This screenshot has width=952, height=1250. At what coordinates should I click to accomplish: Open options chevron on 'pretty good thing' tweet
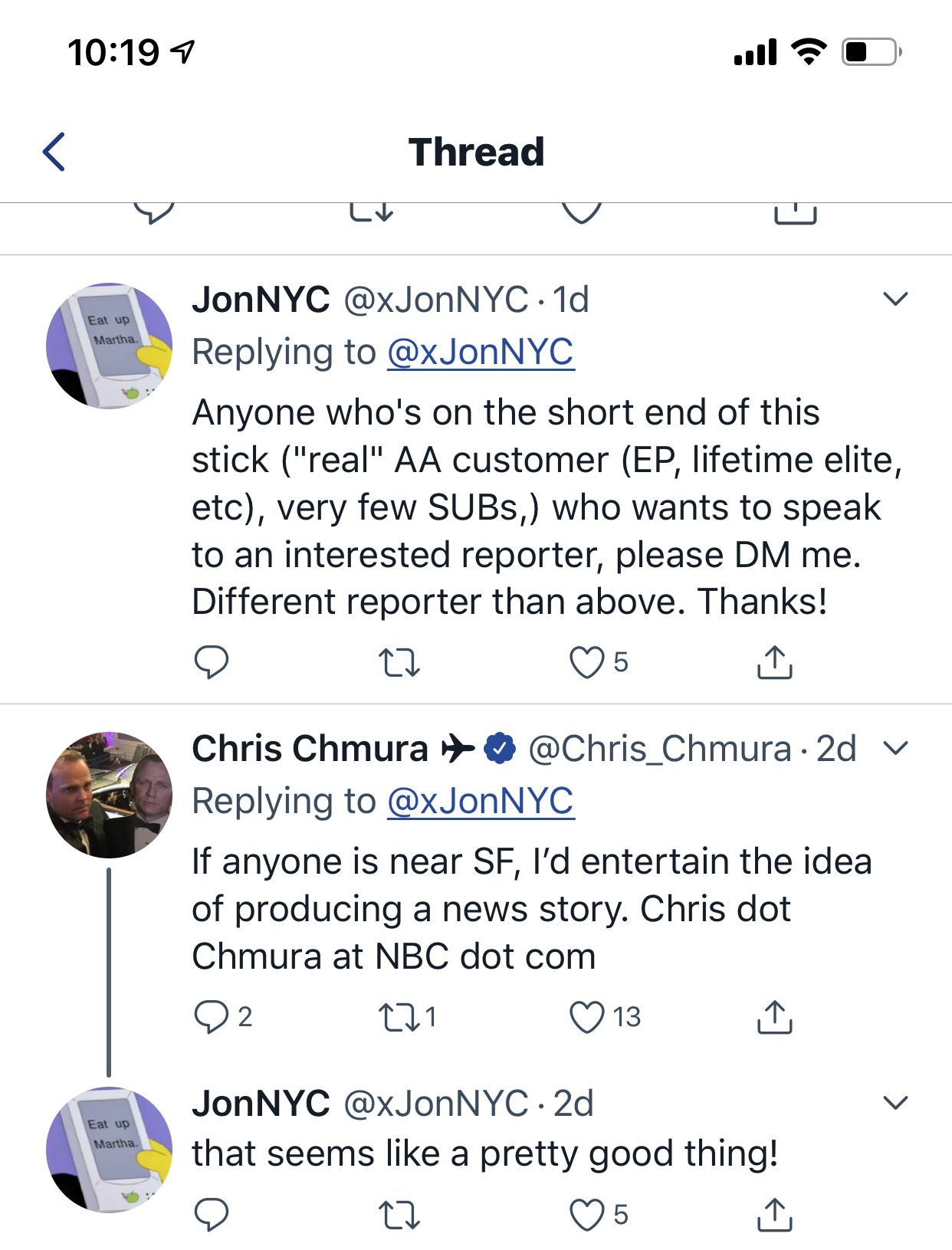[x=895, y=1103]
